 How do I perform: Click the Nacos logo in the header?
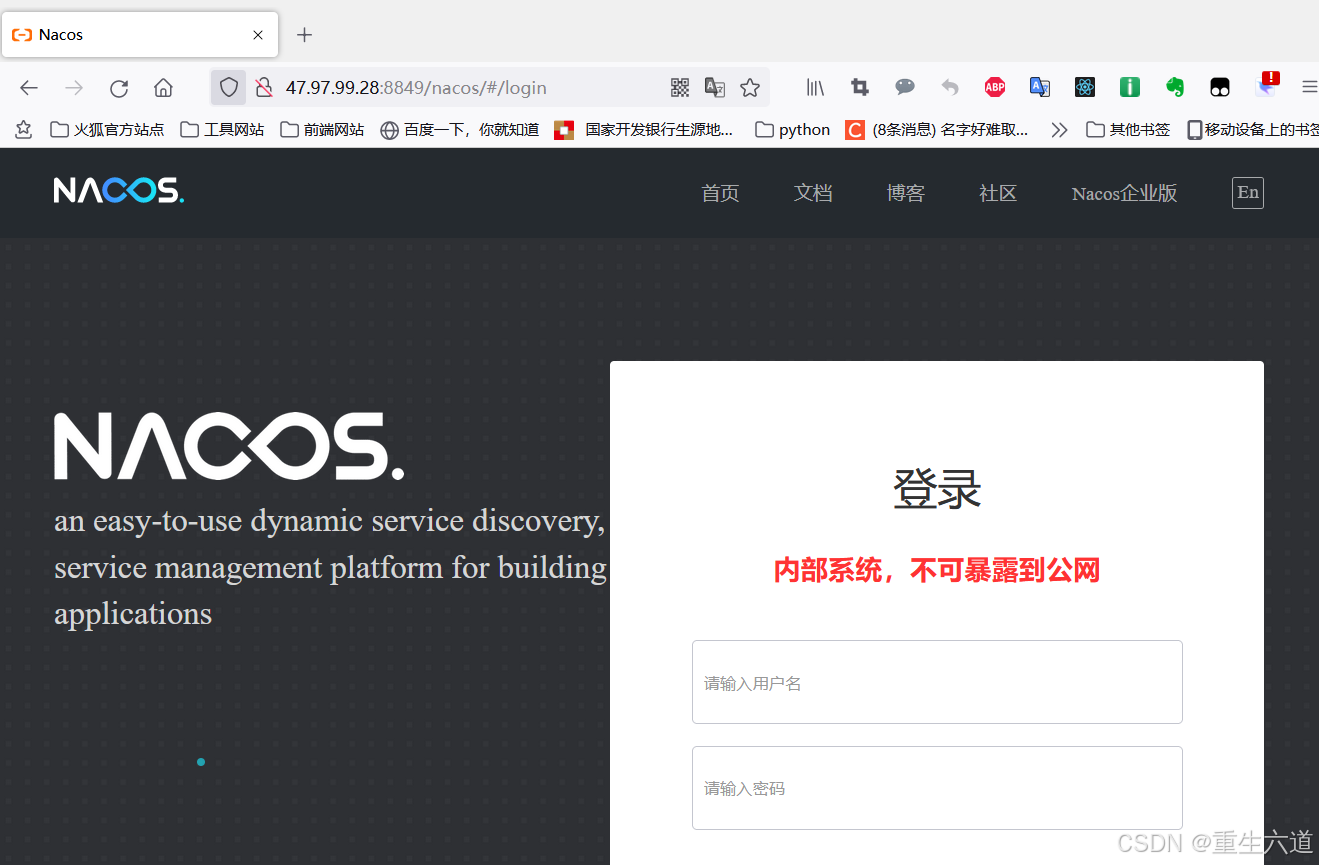[119, 190]
